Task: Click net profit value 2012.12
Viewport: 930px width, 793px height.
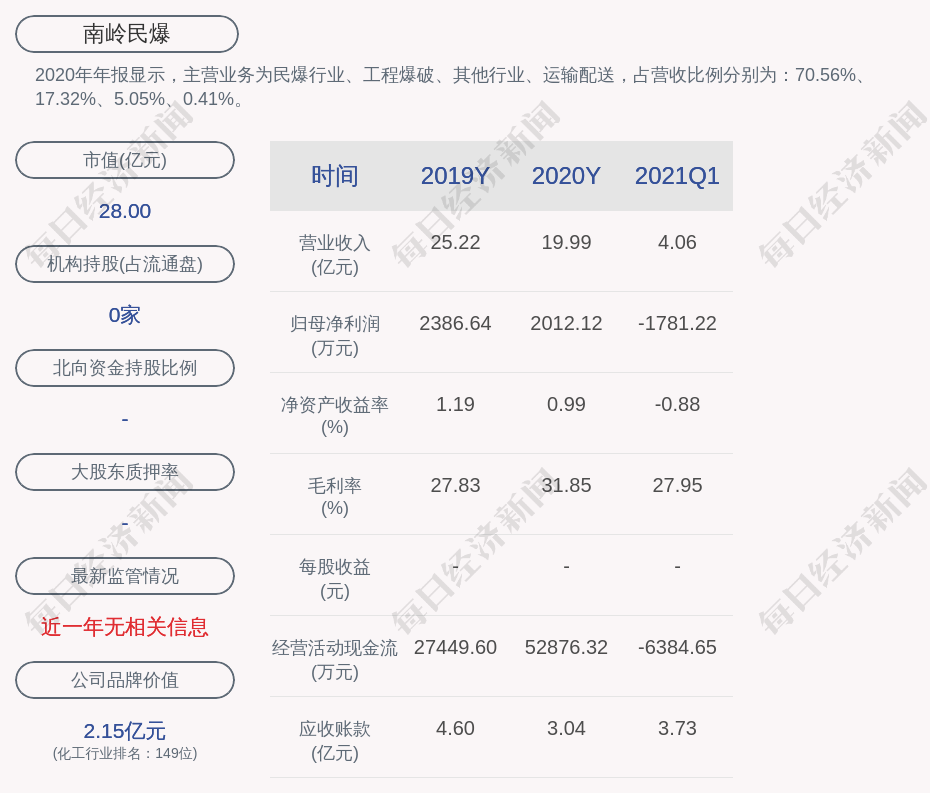Action: [x=566, y=323]
